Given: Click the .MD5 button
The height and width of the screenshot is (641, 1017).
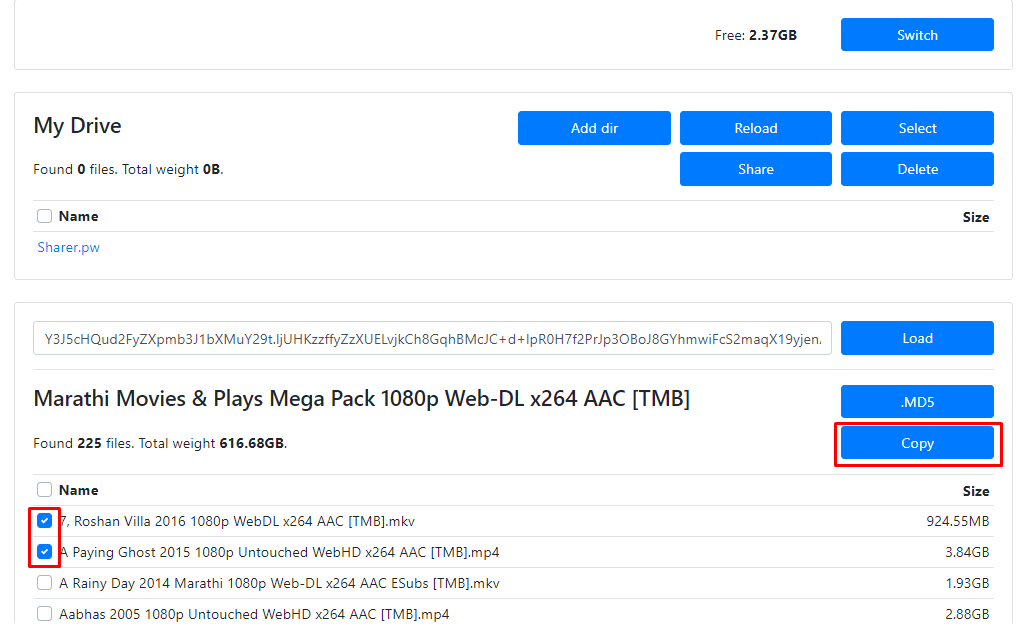Looking at the screenshot, I should [916, 402].
